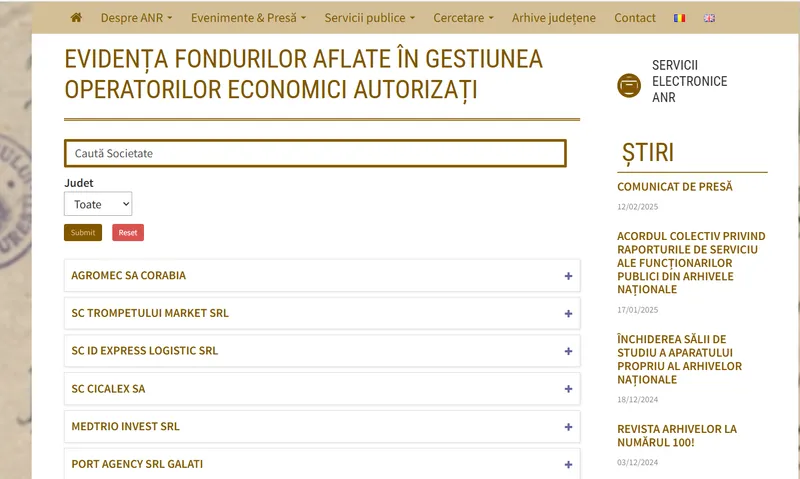
Task: Open the Comunicat de presă news link
Action: pos(675,187)
